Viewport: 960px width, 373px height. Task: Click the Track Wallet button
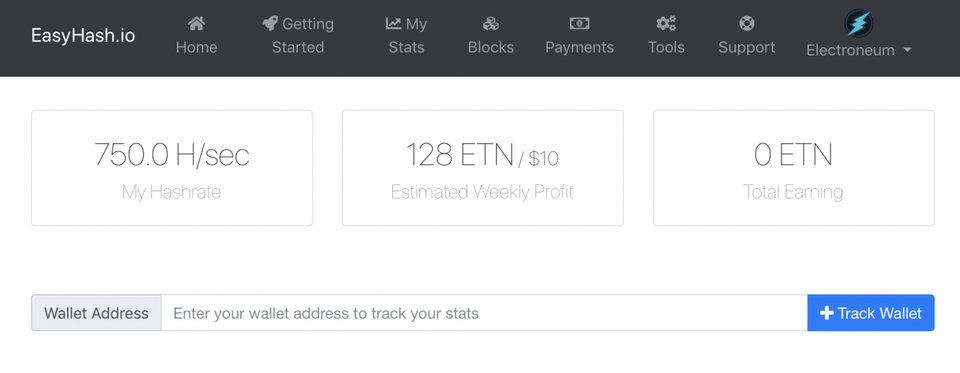[871, 313]
